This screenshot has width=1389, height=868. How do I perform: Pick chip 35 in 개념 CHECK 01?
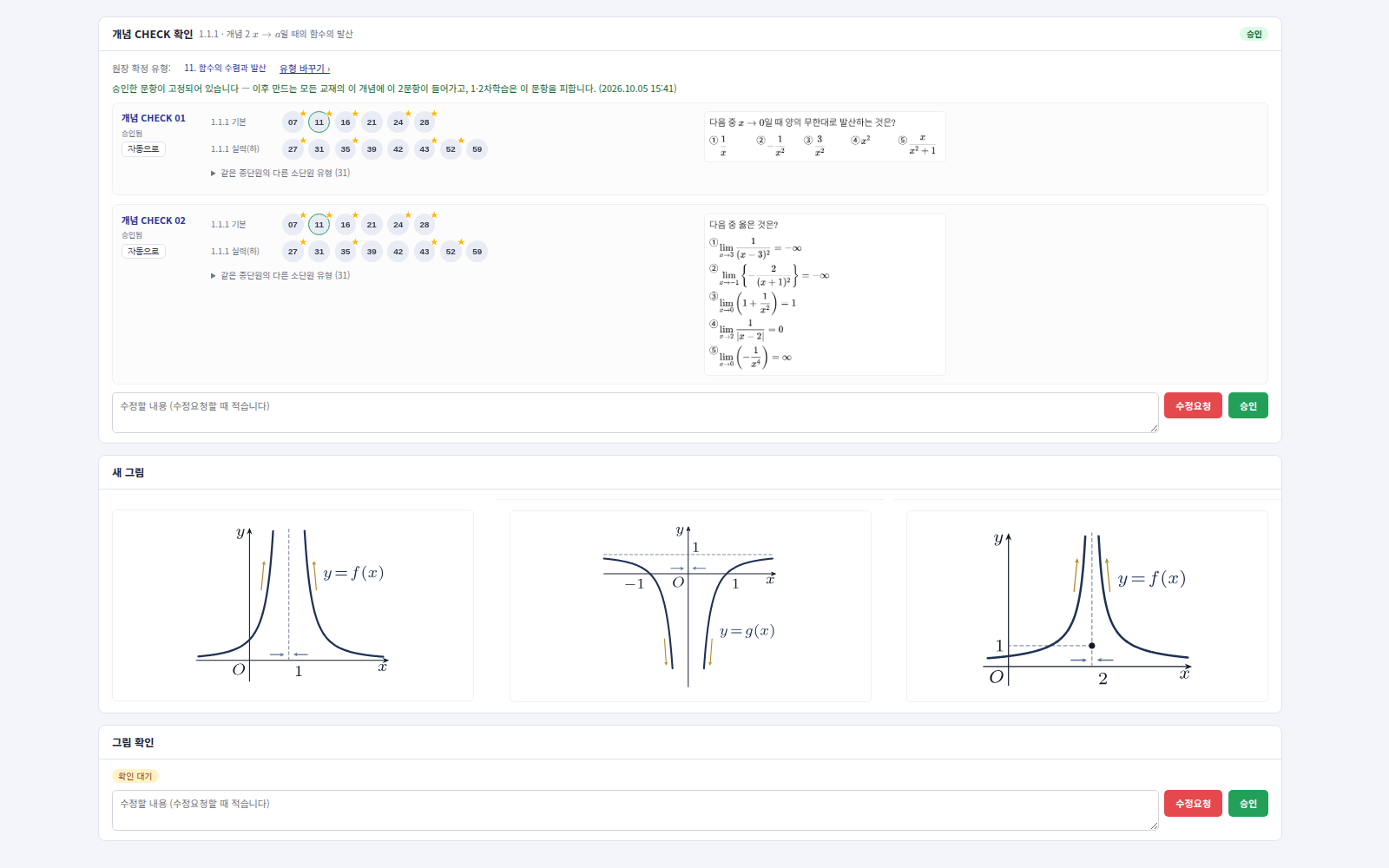coord(346,149)
